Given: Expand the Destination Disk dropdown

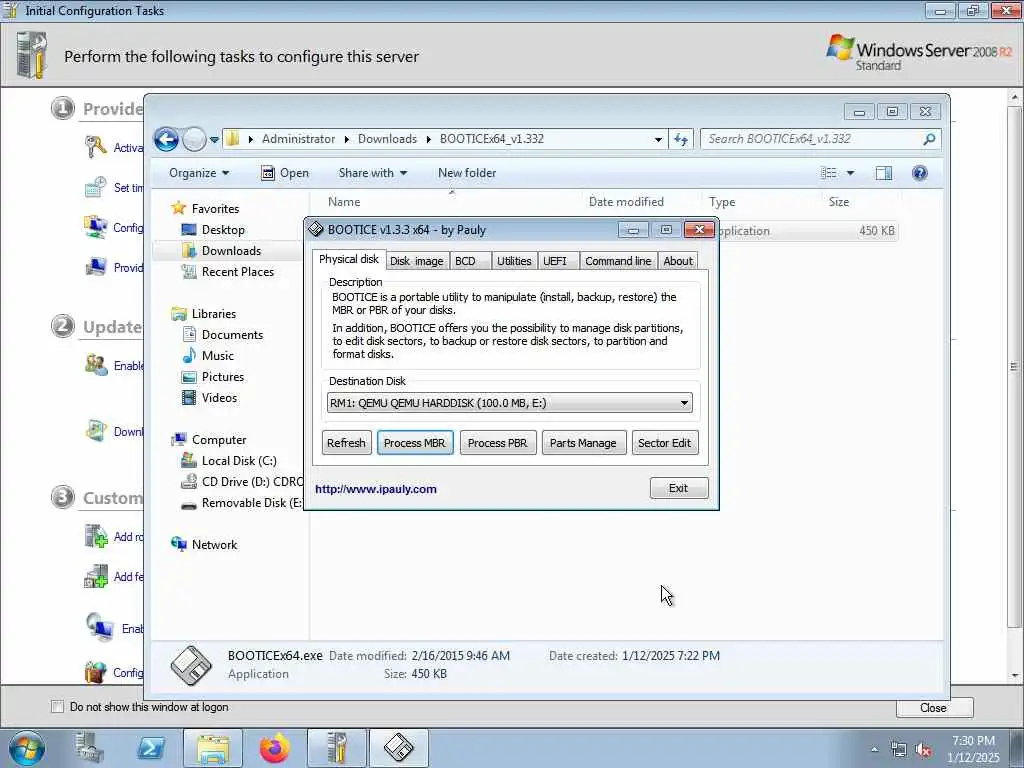Looking at the screenshot, I should pos(684,403).
